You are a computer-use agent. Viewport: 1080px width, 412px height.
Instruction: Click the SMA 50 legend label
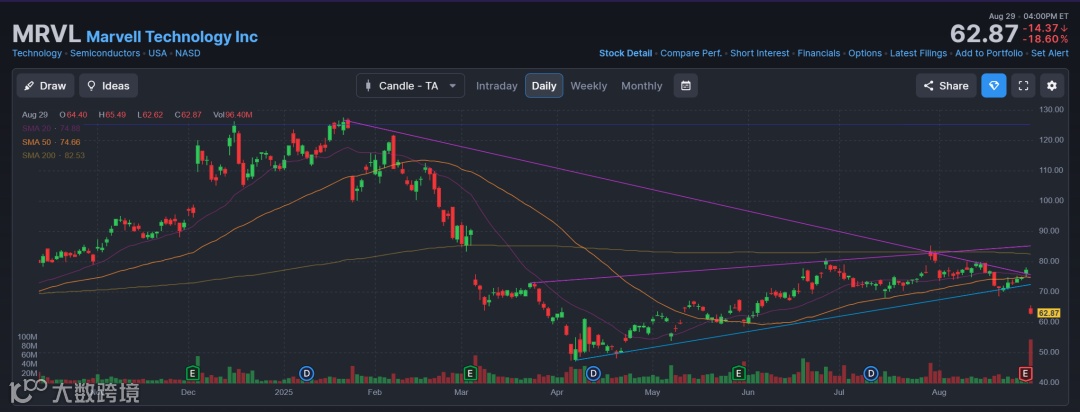[51, 142]
